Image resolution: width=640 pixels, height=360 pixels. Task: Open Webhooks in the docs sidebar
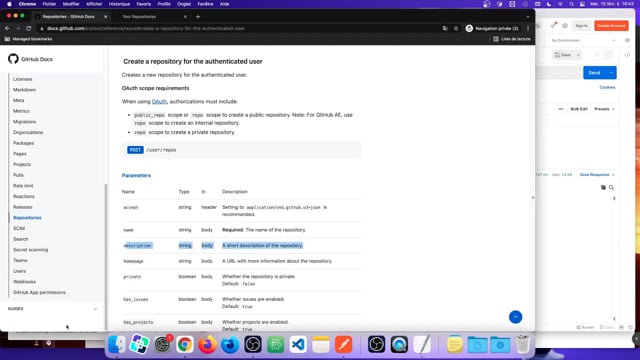point(24,282)
